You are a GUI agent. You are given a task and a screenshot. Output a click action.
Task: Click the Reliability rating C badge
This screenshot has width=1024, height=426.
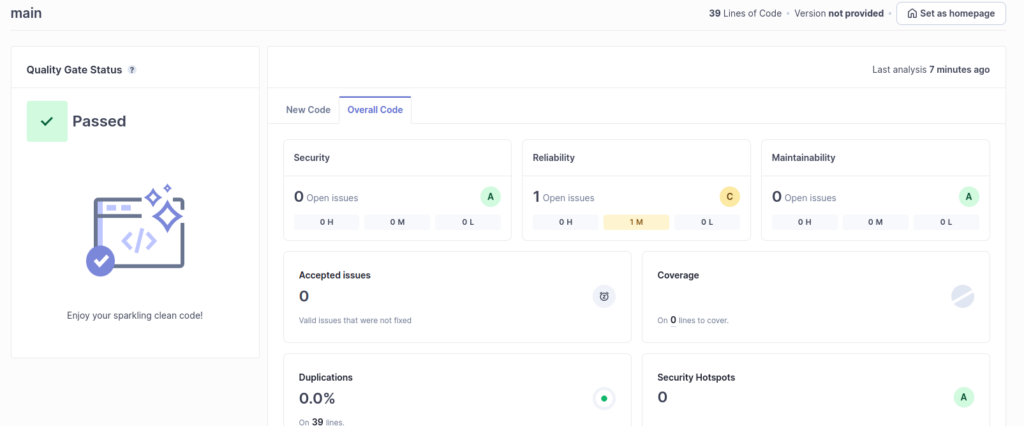tap(729, 197)
